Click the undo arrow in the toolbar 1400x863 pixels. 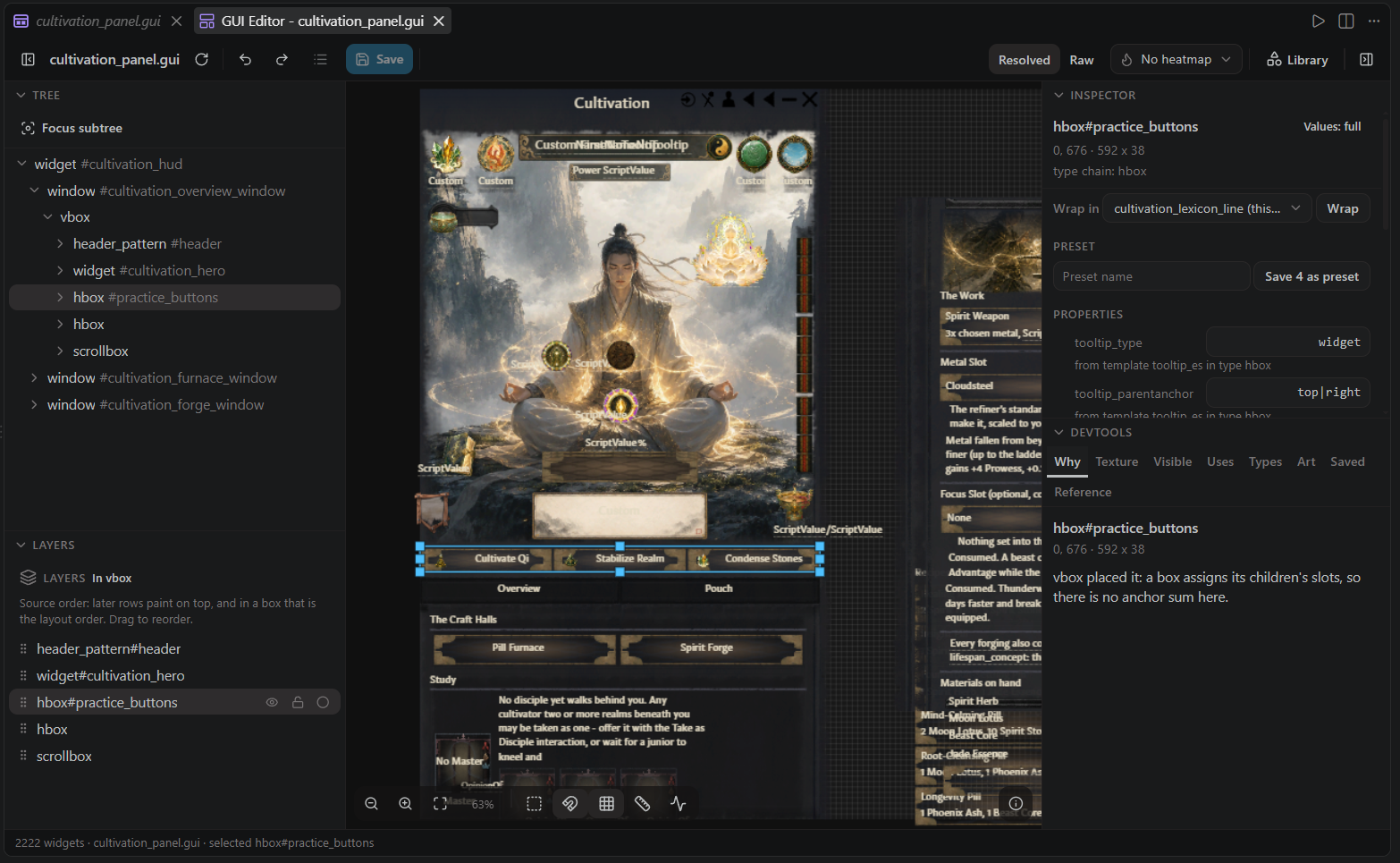(245, 59)
